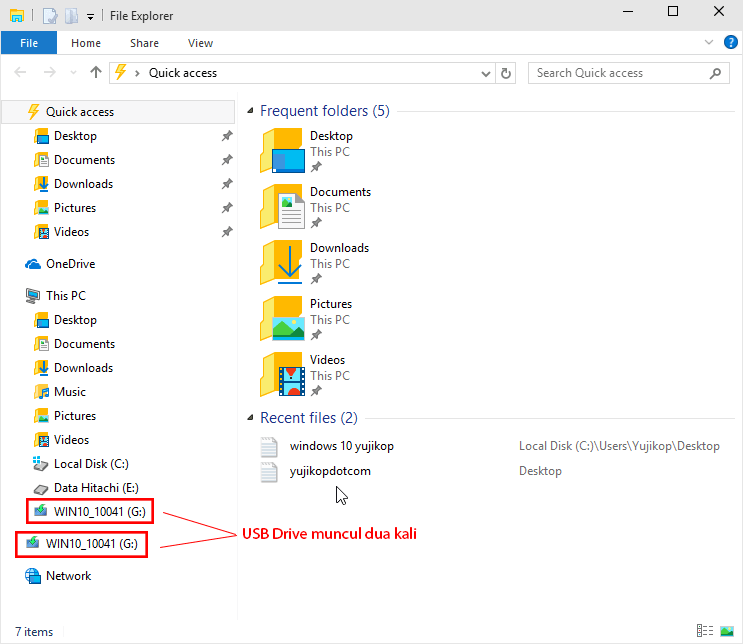Viewport: 743px width, 644px height.
Task: Click the path Local Disk (C:)\Users\Yujikop\Desktop
Action: (x=619, y=446)
